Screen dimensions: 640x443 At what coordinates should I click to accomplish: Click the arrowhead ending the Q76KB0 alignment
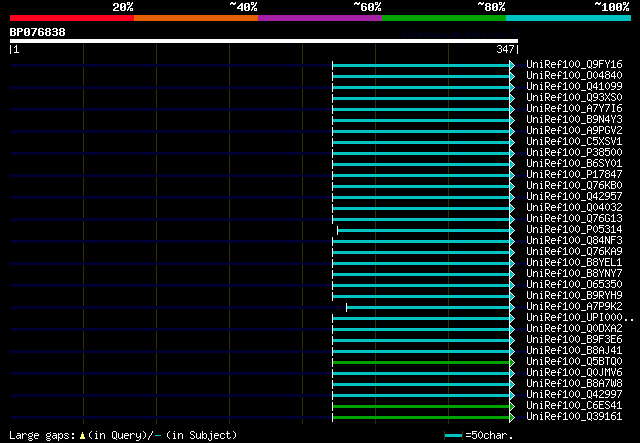tap(512, 187)
